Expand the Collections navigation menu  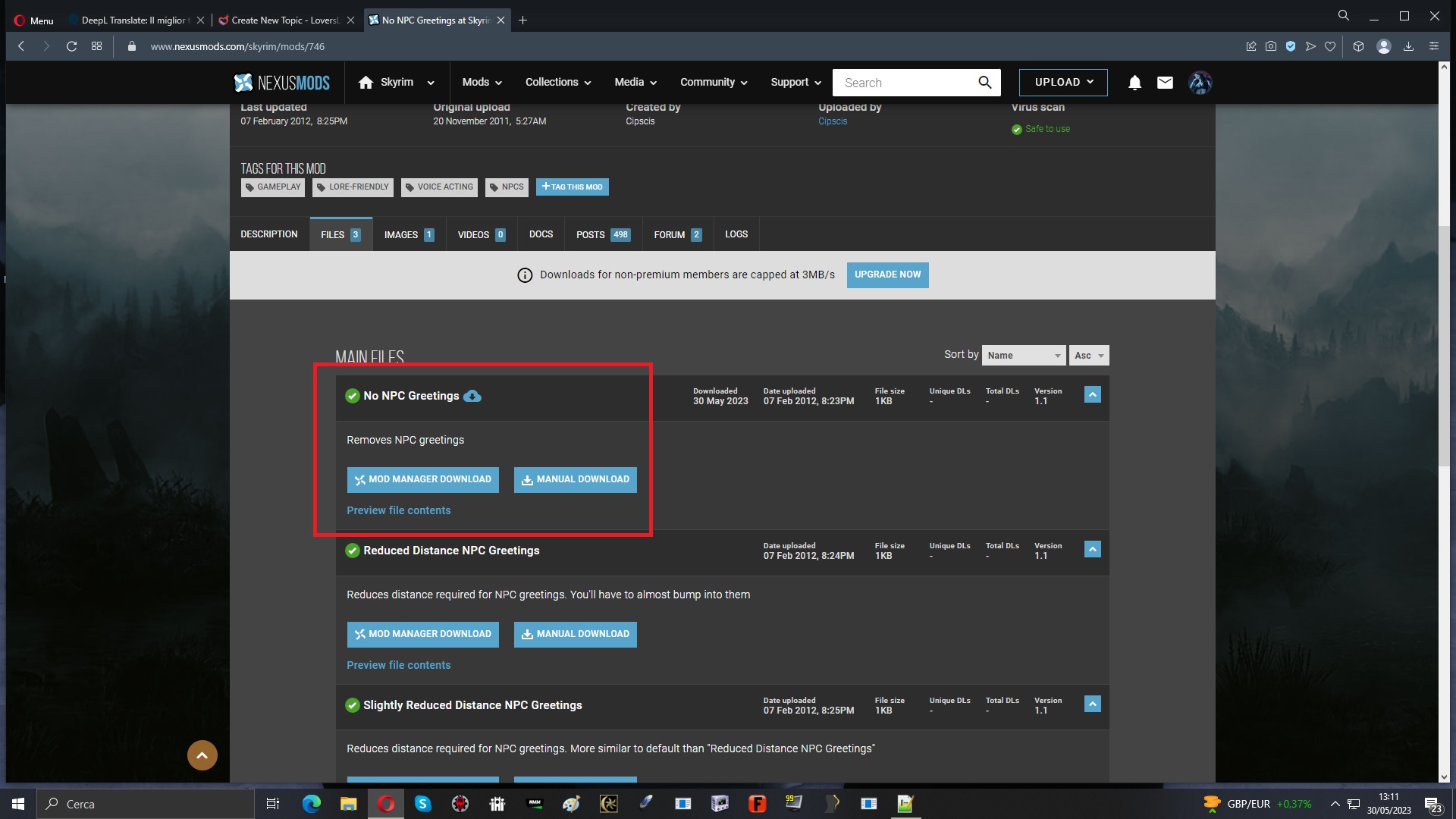pos(558,82)
